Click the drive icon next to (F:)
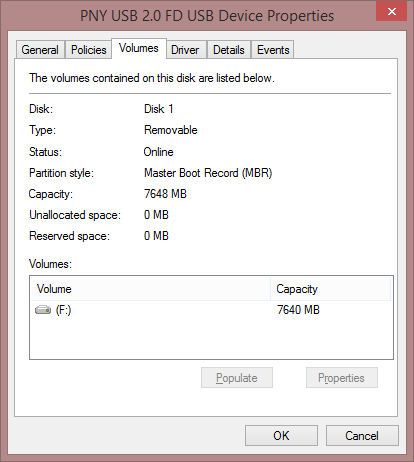 coord(43,310)
